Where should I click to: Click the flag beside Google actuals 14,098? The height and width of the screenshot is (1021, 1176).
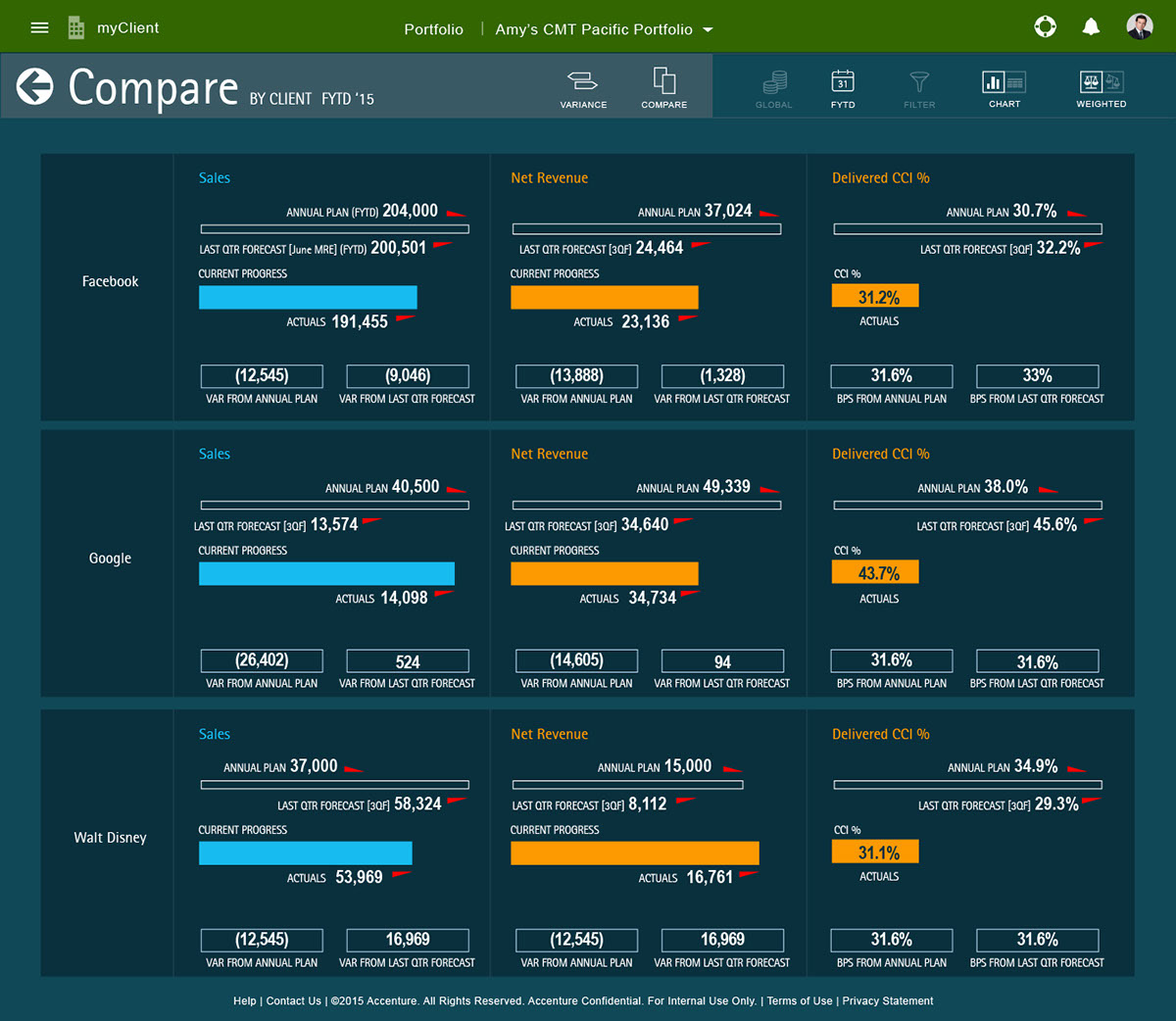444,594
